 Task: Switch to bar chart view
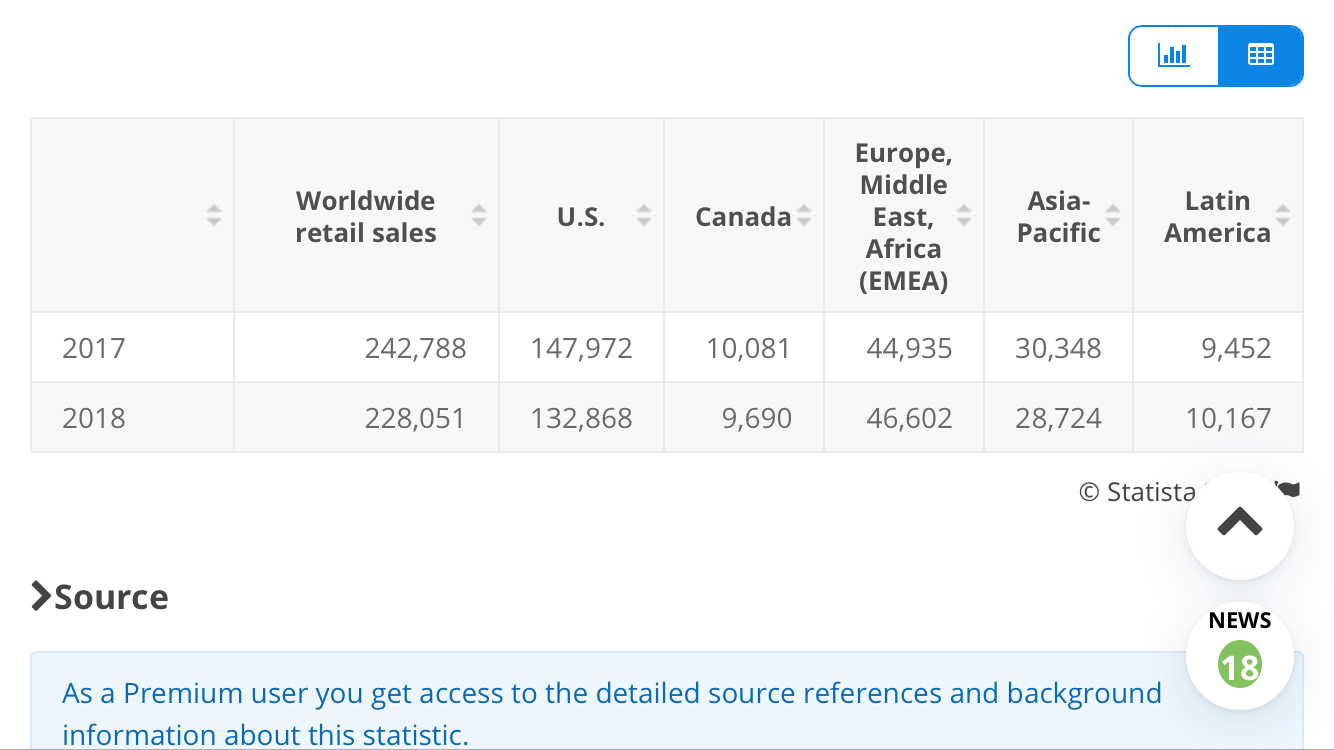[1173, 55]
